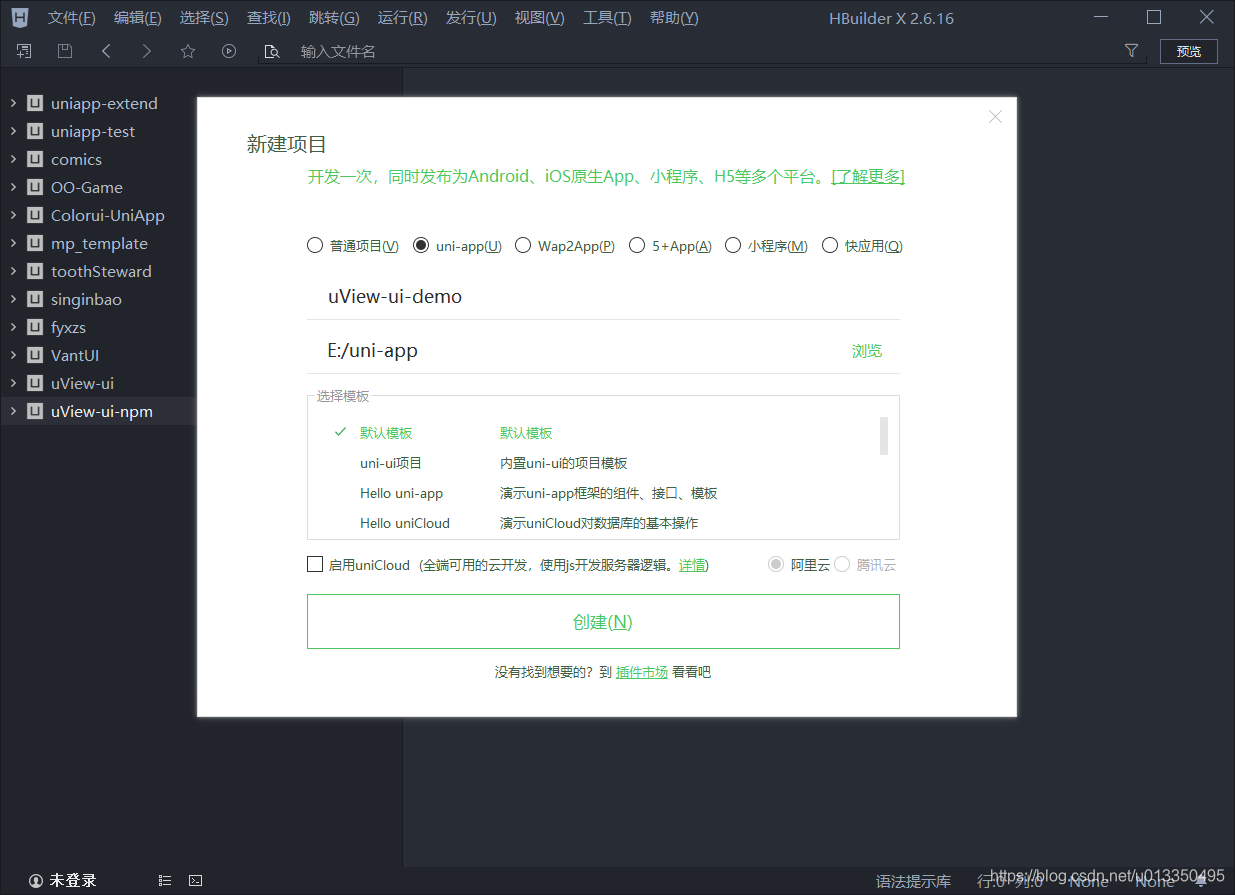Screen dimensions: 1235x895
Task: Click the 创建(N) button
Action: (603, 621)
